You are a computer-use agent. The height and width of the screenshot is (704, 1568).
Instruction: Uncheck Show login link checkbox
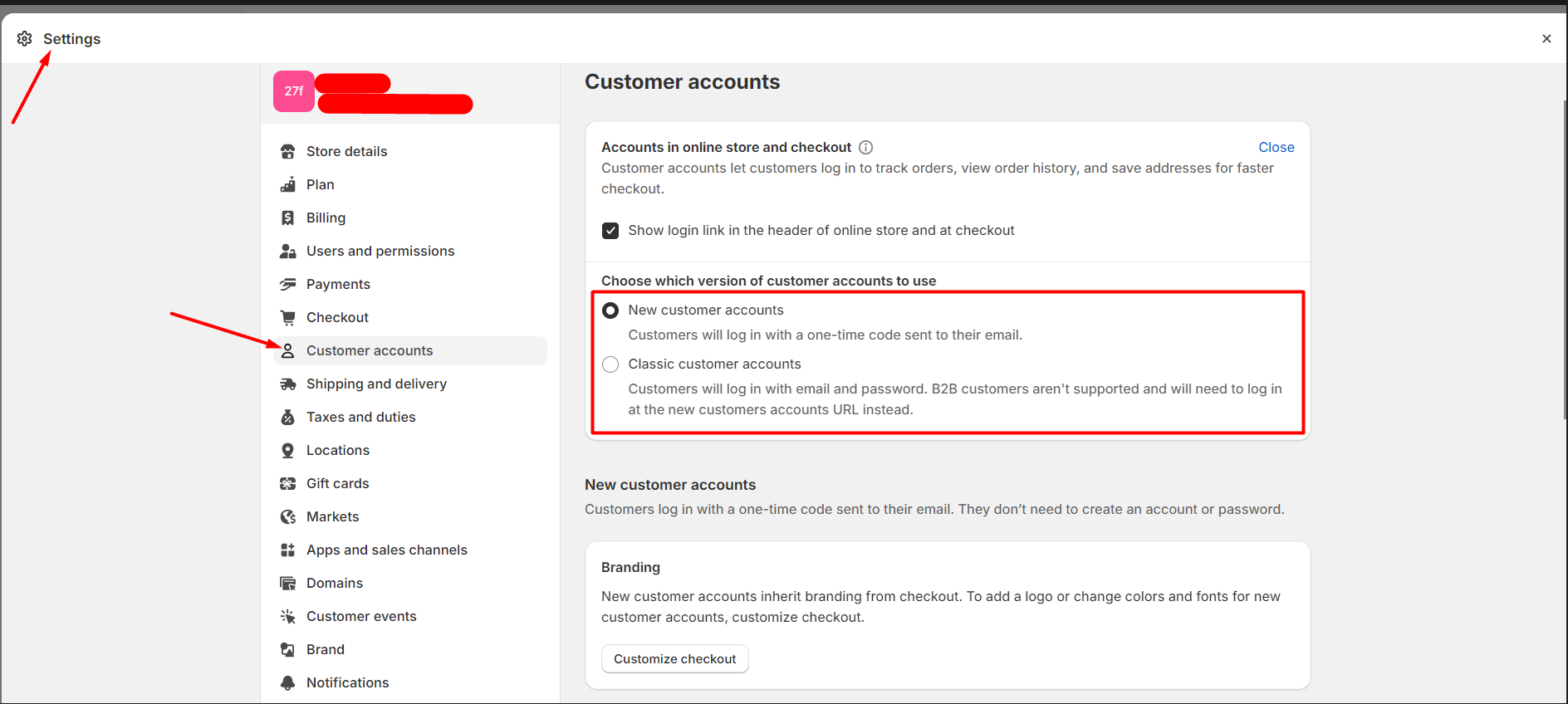[x=610, y=230]
